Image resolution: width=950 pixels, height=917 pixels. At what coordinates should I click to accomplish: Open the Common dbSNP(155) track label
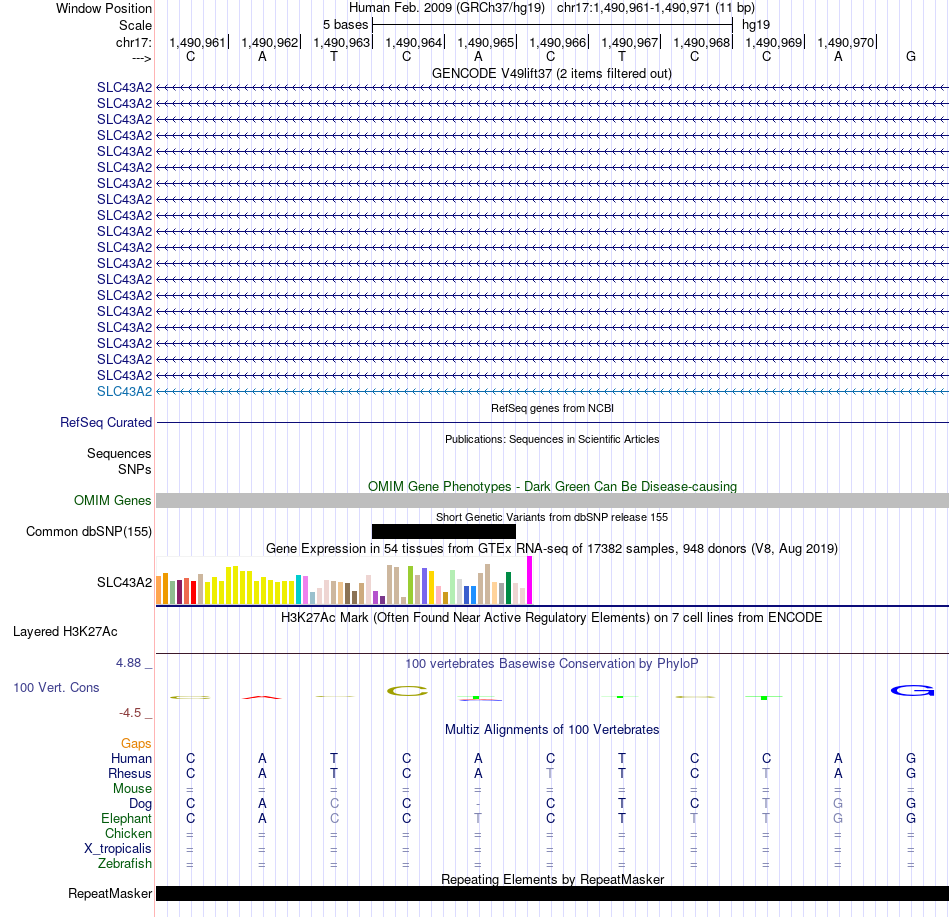(x=89, y=531)
